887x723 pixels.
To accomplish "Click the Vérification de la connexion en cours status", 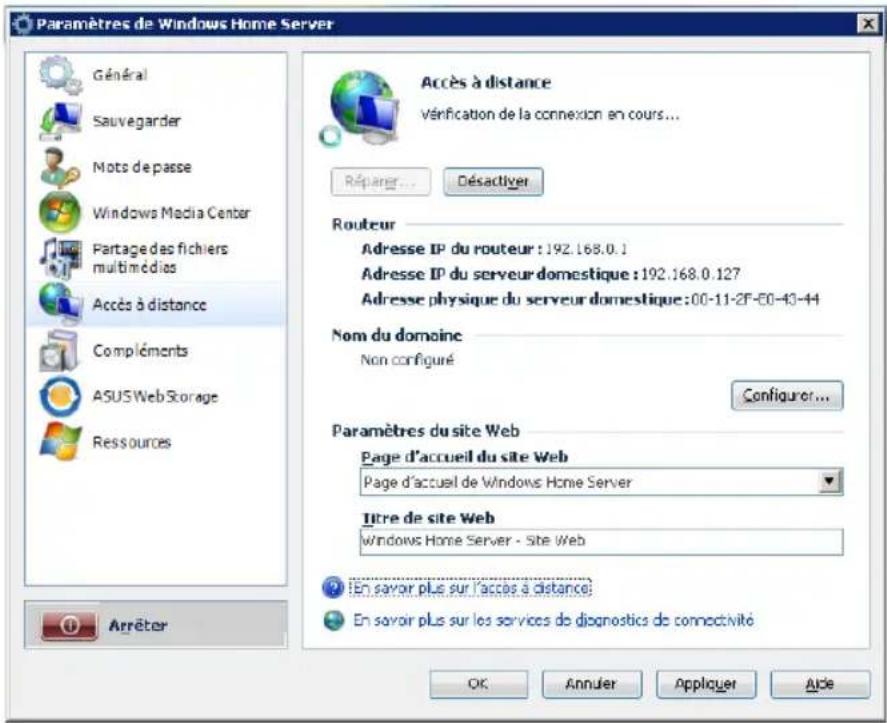I will pos(549,115).
